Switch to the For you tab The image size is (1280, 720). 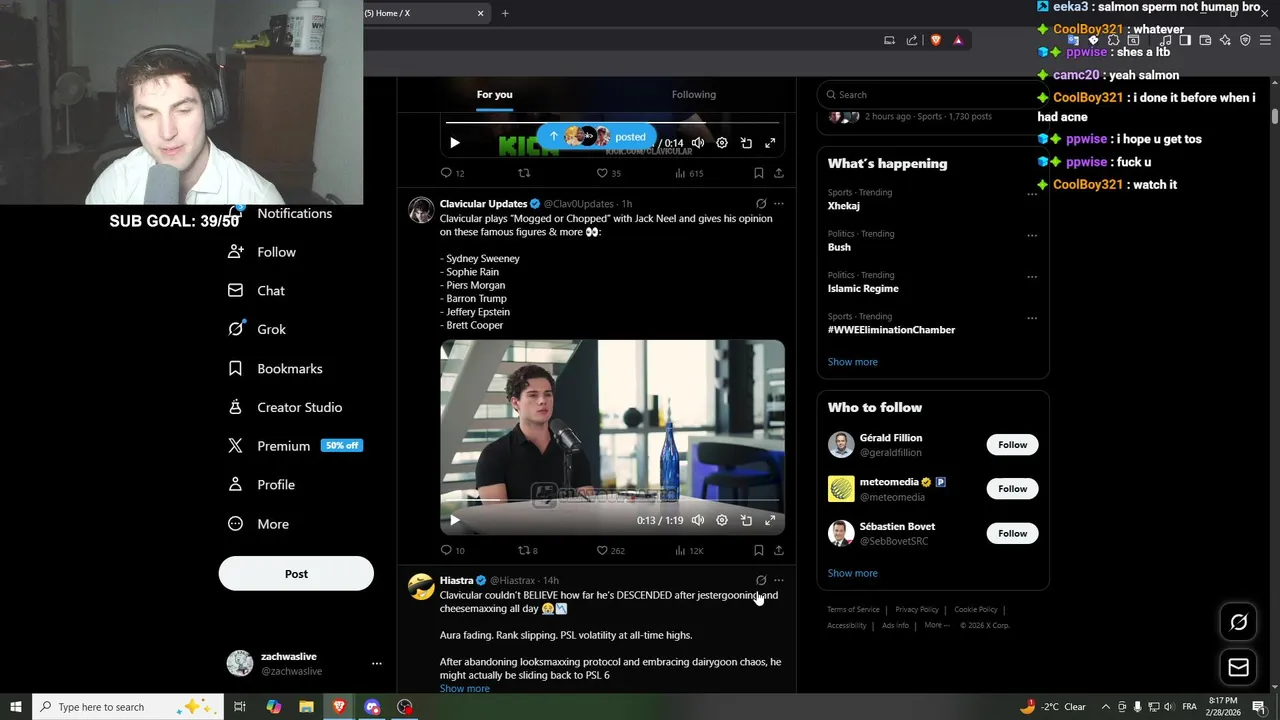[494, 94]
